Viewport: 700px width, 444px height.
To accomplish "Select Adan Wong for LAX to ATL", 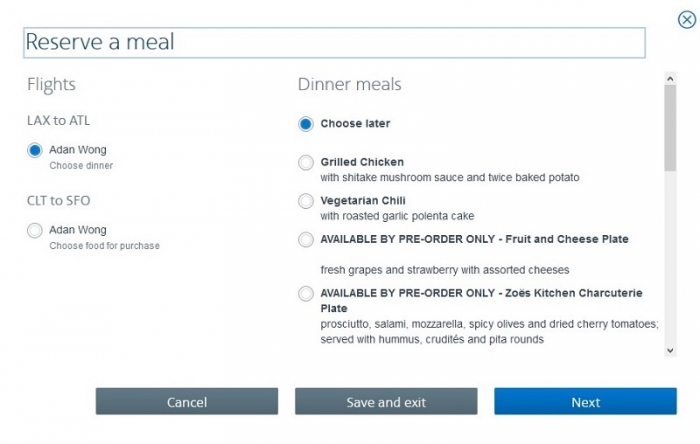I will [35, 150].
